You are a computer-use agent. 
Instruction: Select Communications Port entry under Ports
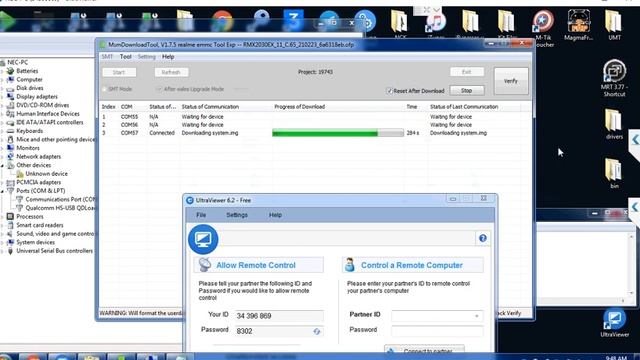pos(60,200)
